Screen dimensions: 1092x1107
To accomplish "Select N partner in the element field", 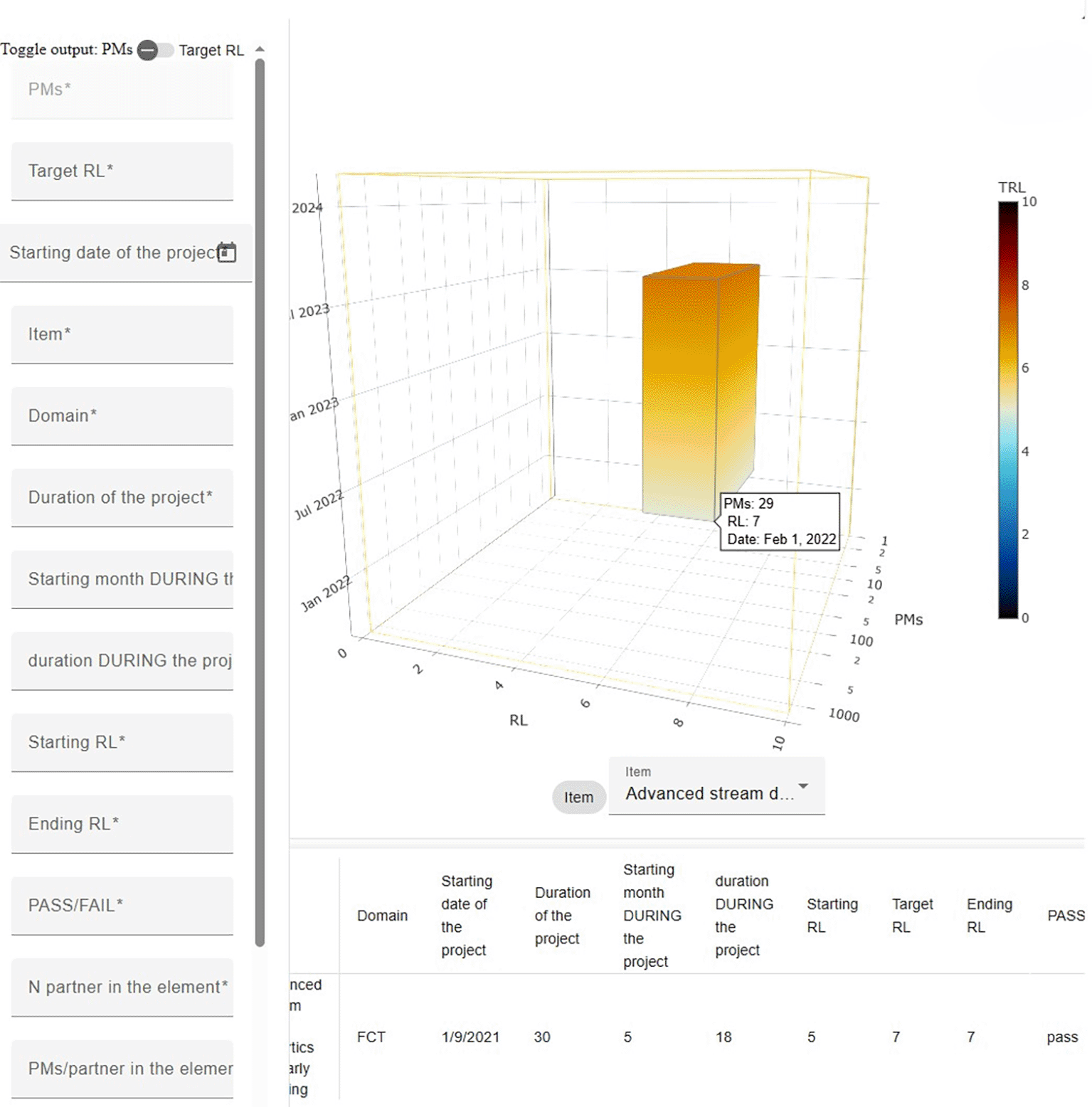I will coord(122,987).
